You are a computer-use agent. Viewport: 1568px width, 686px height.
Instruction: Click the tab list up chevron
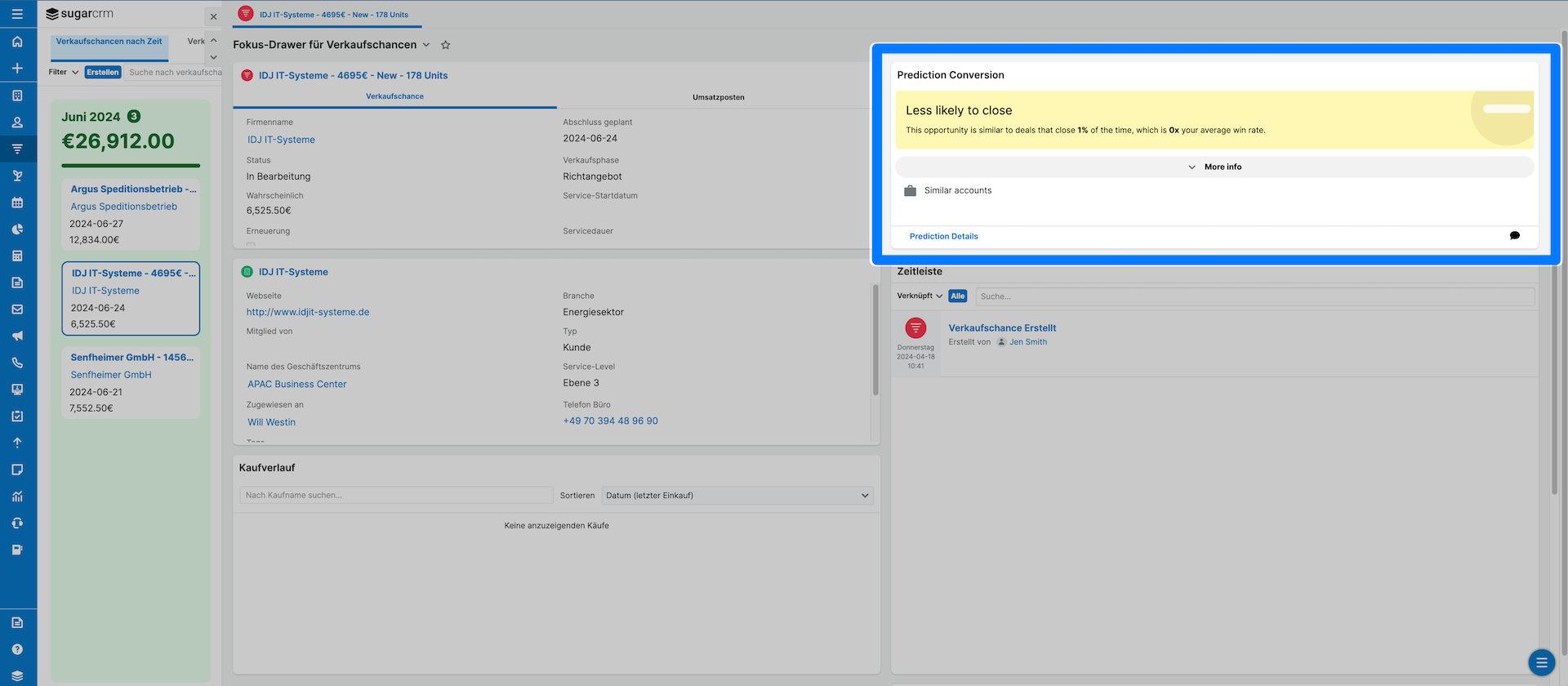pos(213,40)
